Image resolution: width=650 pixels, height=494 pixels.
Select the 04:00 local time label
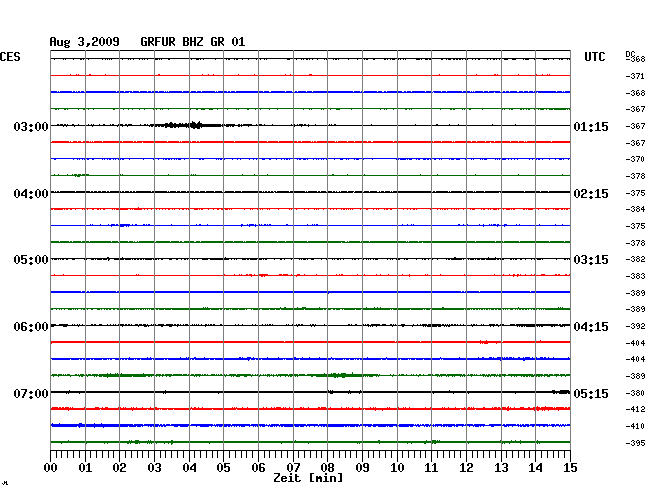point(31,194)
